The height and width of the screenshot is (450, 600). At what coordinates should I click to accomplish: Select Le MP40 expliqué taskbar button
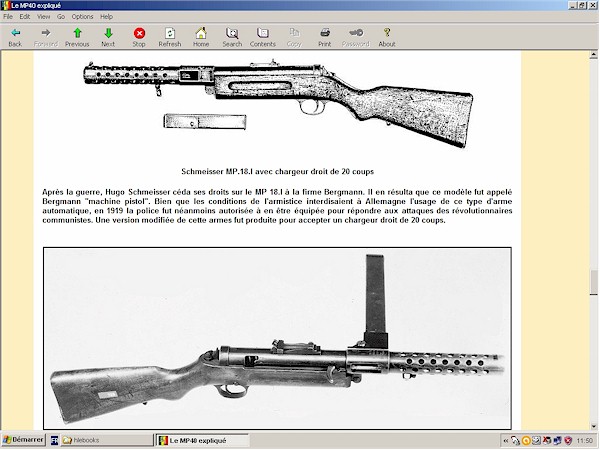pyautogui.click(x=203, y=440)
